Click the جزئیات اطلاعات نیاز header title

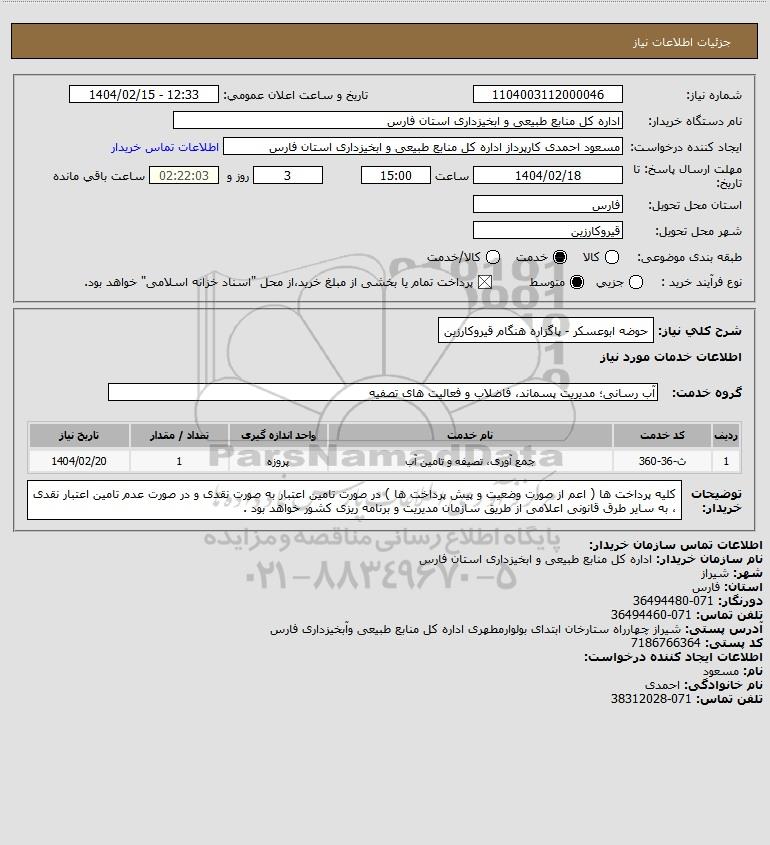tap(681, 42)
